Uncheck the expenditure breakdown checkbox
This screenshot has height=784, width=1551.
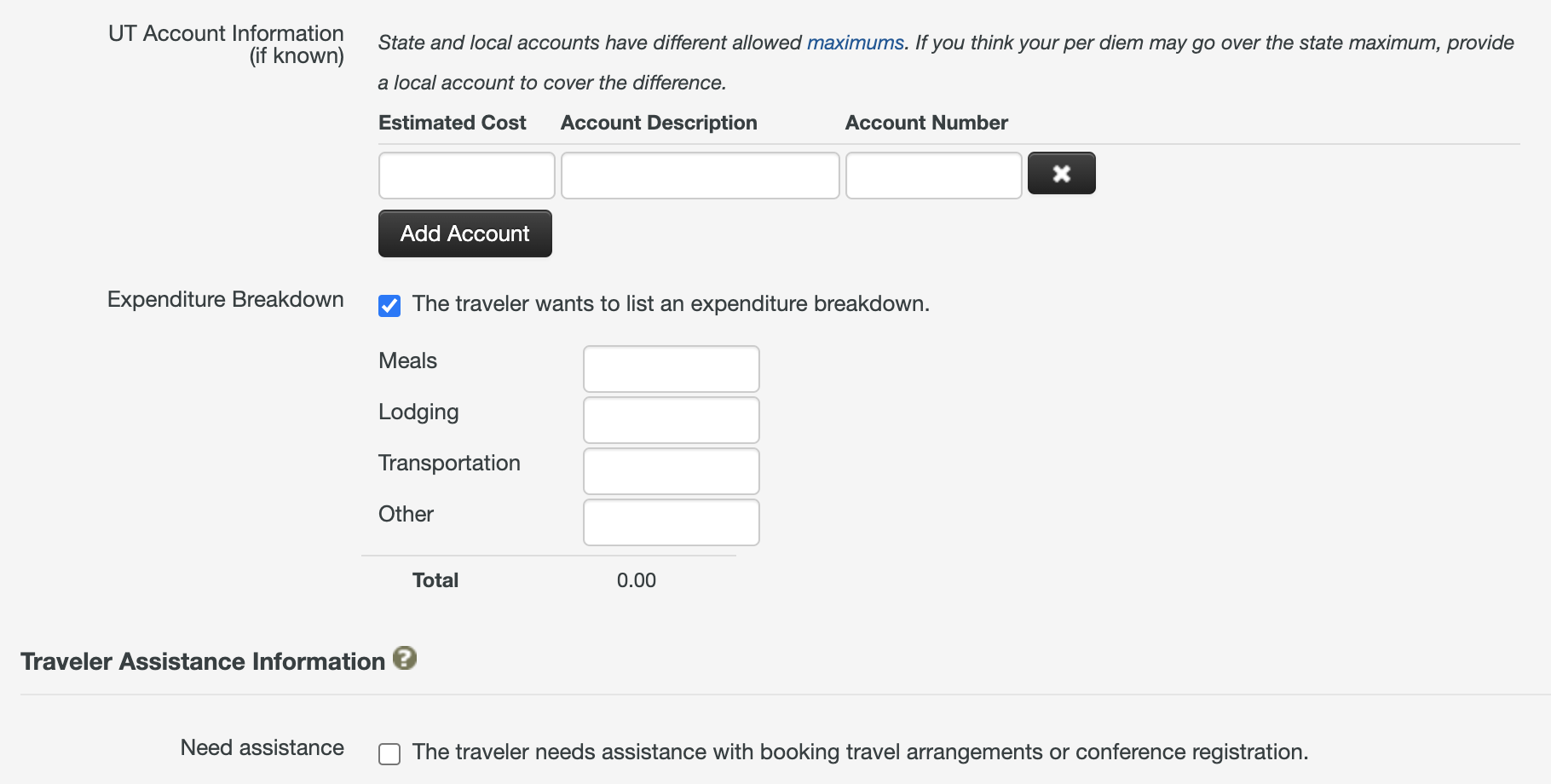click(389, 306)
